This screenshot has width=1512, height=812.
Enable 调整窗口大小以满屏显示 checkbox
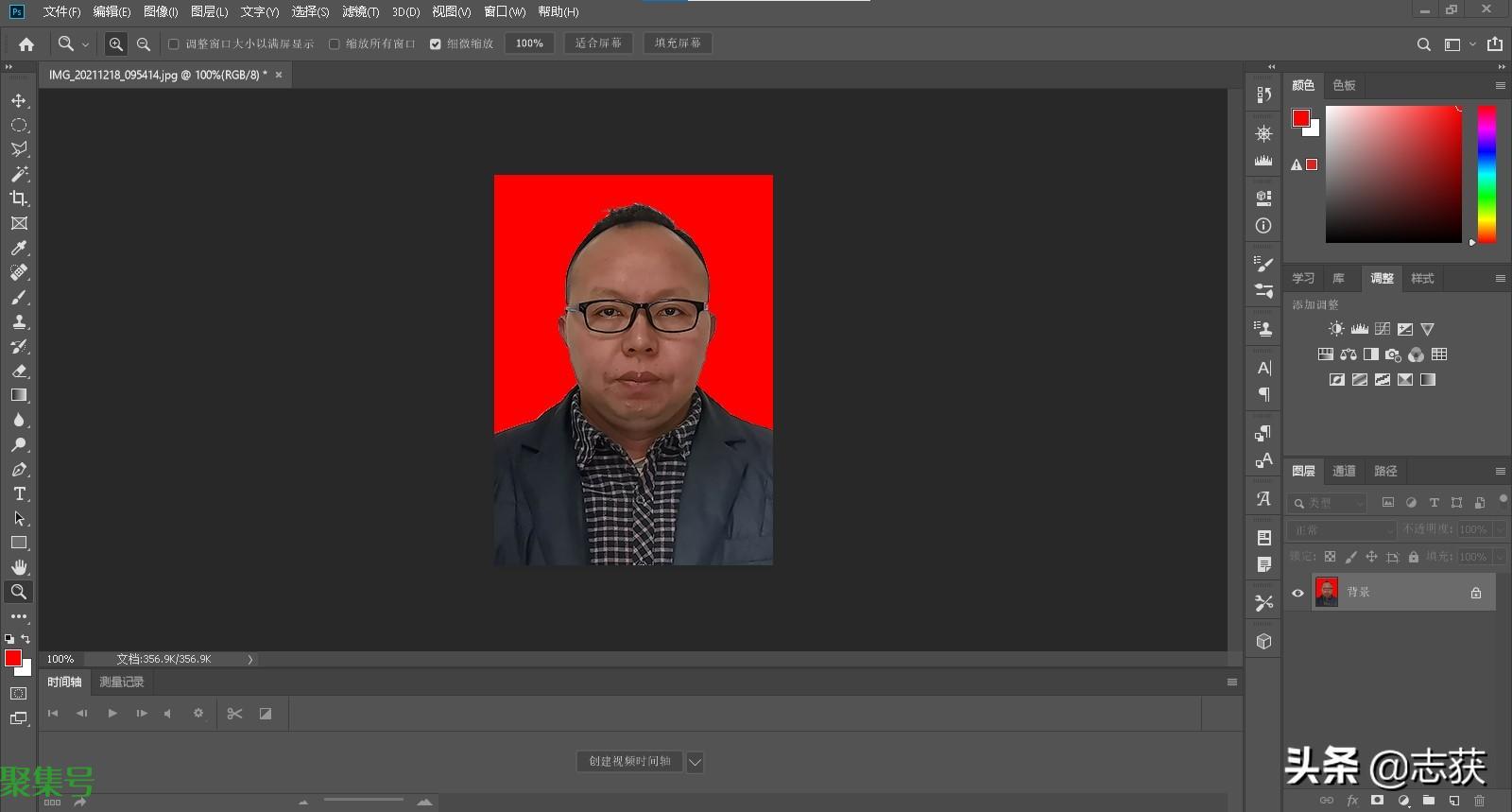[174, 43]
